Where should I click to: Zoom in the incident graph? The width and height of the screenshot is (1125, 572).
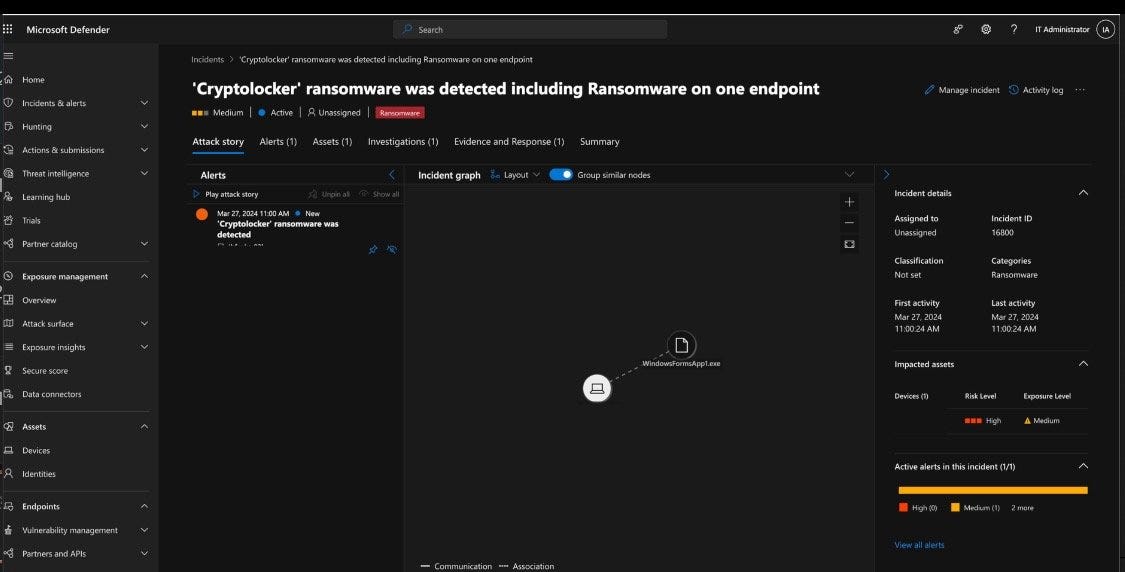(849, 202)
